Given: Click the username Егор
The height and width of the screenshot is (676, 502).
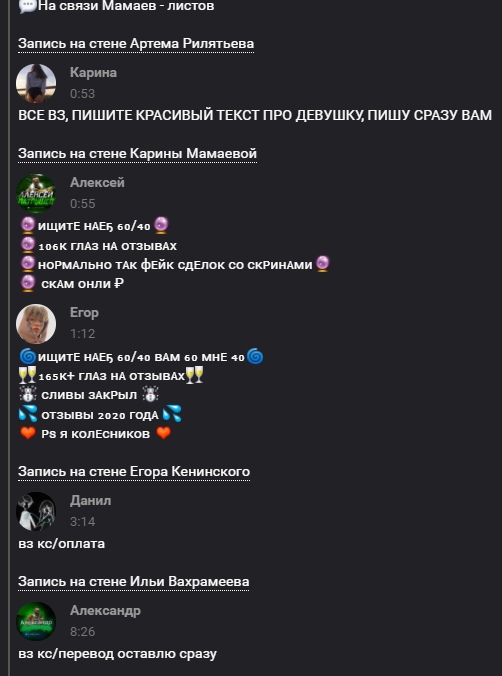Looking at the screenshot, I should tap(84, 313).
